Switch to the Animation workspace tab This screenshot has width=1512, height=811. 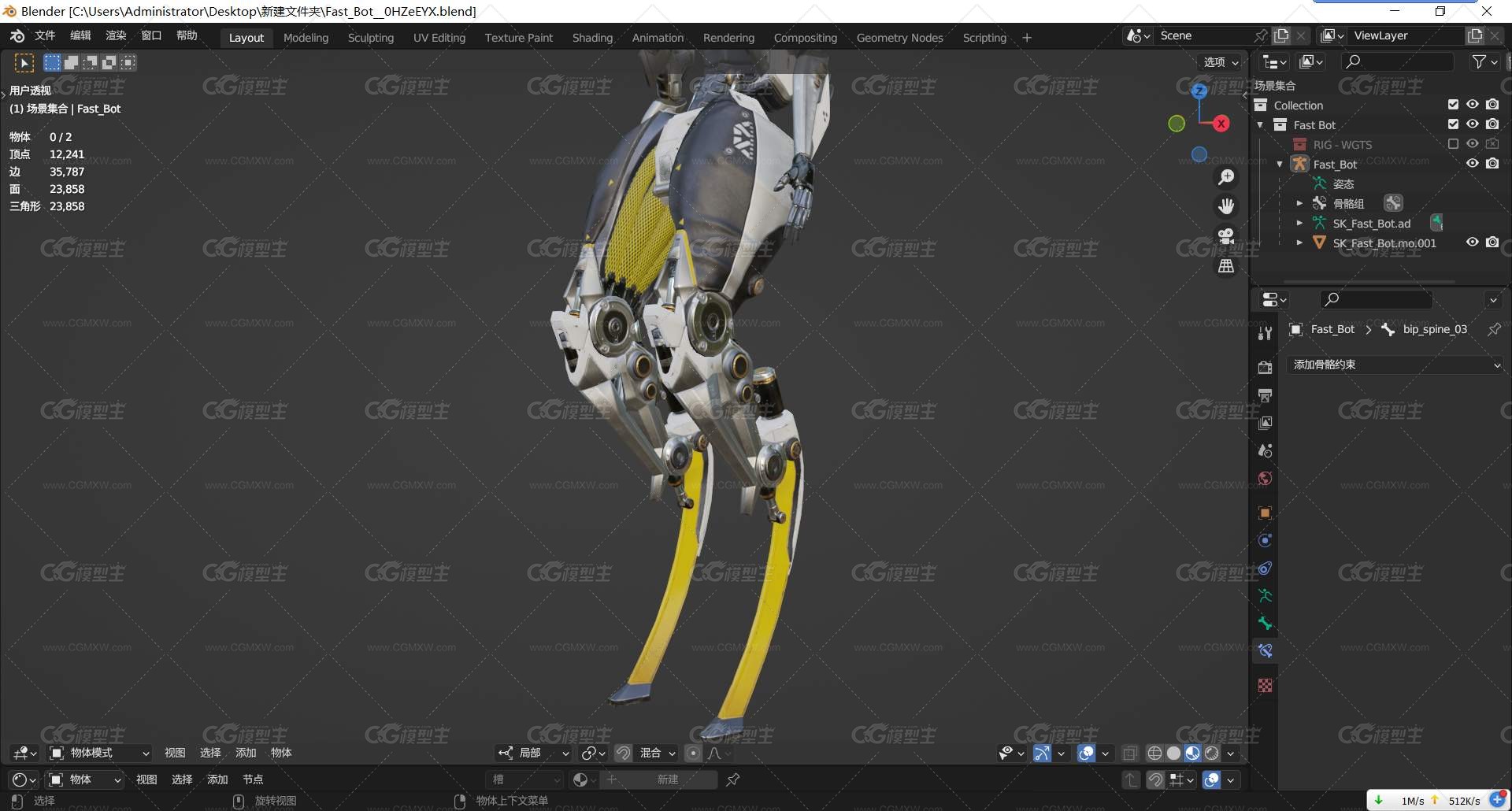(x=658, y=38)
